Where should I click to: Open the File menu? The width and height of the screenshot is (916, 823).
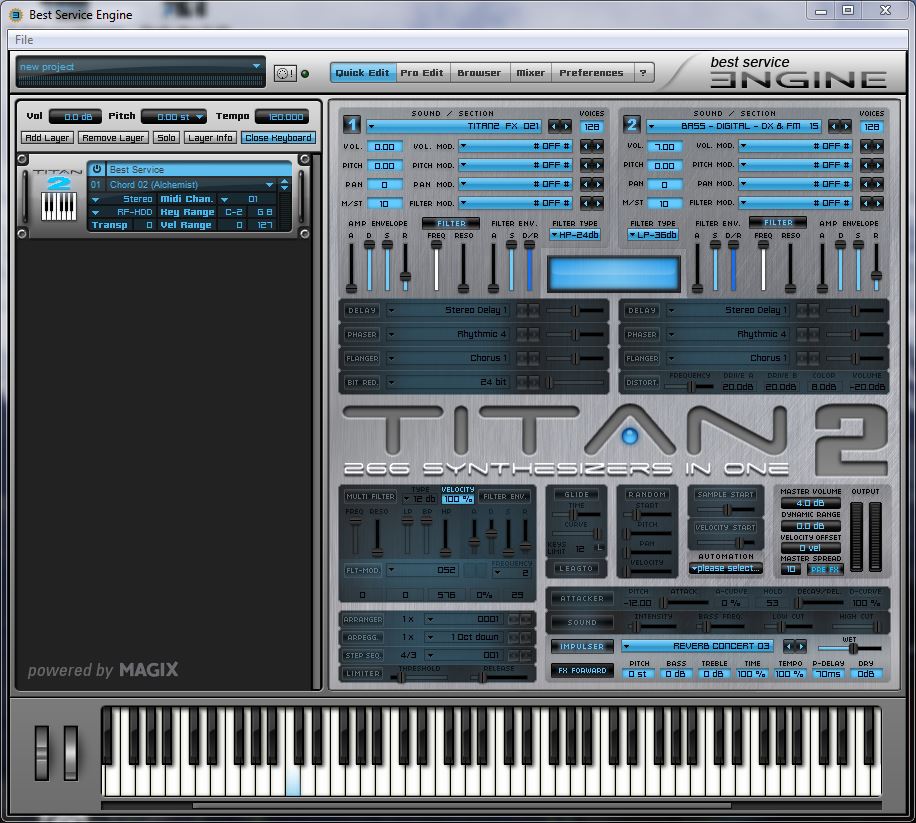click(24, 40)
